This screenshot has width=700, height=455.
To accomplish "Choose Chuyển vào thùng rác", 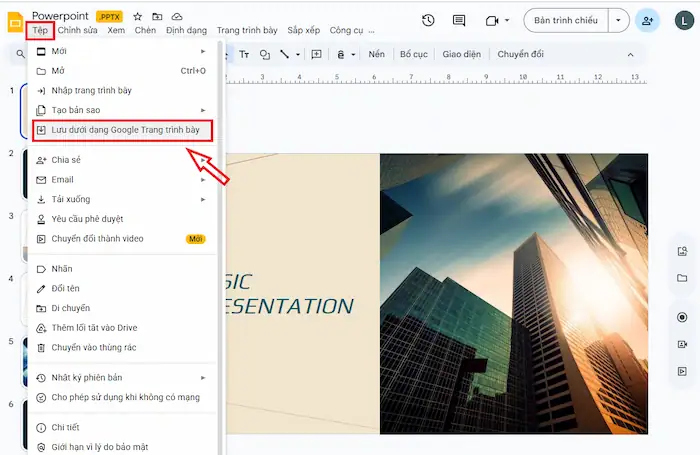I will tap(93, 347).
